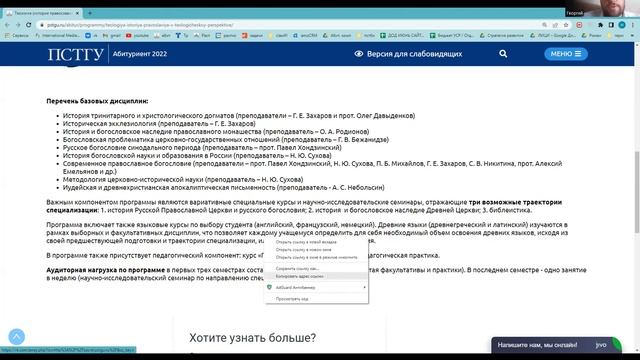Choose Копировать адрес ссылки

(x=316, y=276)
